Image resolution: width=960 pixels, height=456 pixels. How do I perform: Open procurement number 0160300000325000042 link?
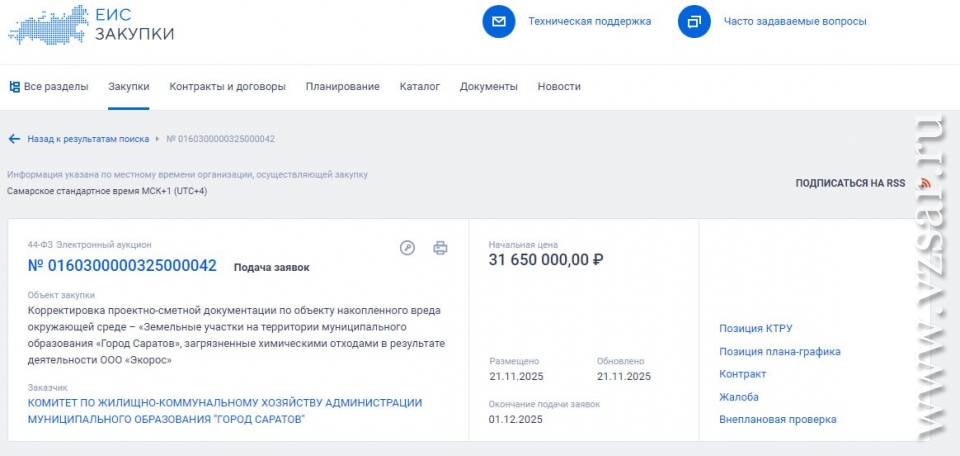[122, 266]
